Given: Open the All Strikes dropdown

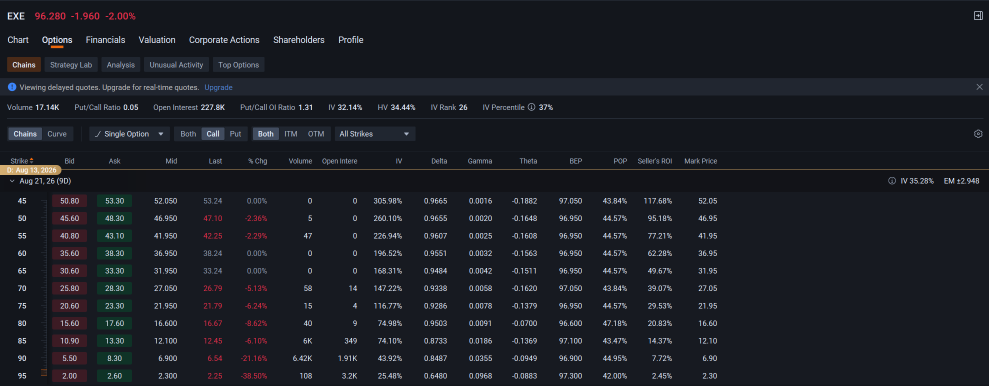Looking at the screenshot, I should [x=375, y=134].
